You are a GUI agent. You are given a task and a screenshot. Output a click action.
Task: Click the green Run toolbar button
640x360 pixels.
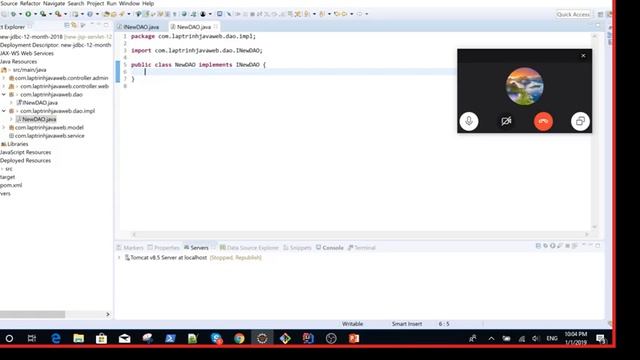pos(28,14)
